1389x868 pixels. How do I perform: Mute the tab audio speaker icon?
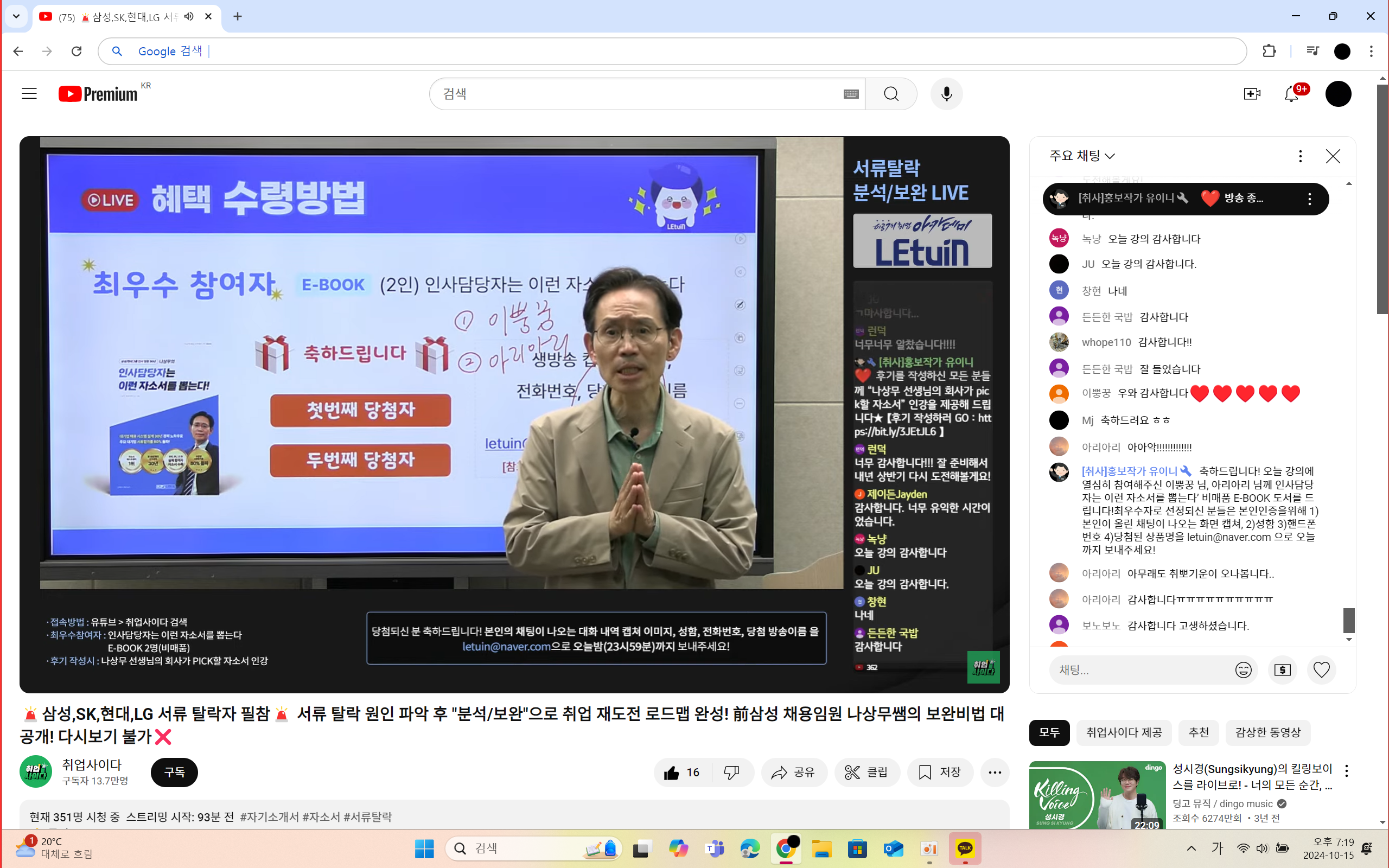coord(189,17)
